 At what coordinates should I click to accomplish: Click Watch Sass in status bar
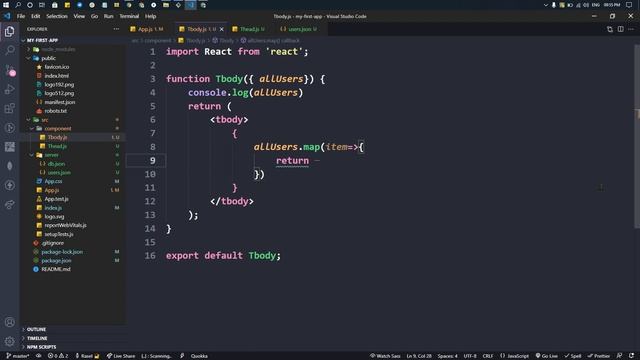385,356
